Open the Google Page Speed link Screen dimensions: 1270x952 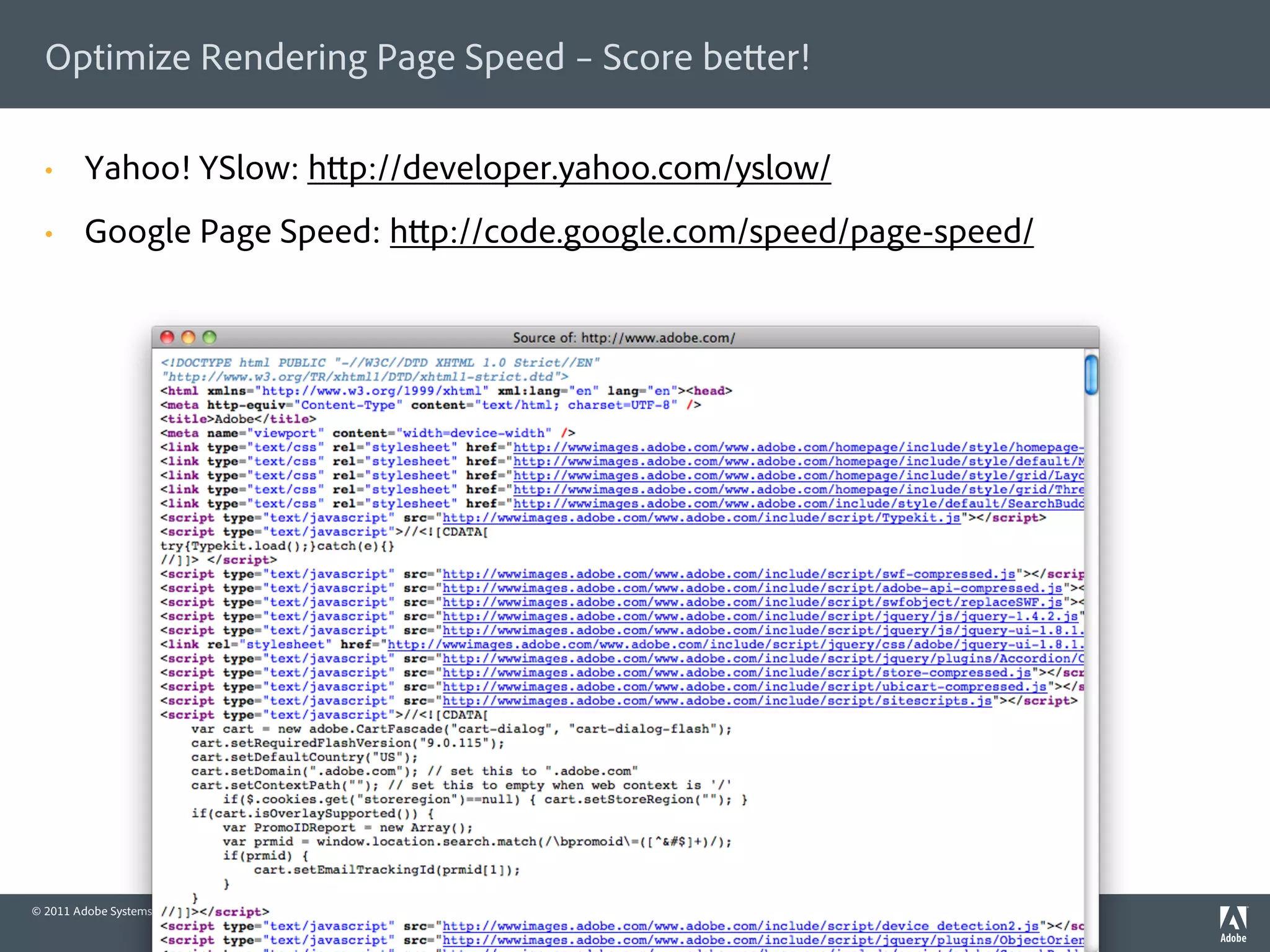coord(711,232)
